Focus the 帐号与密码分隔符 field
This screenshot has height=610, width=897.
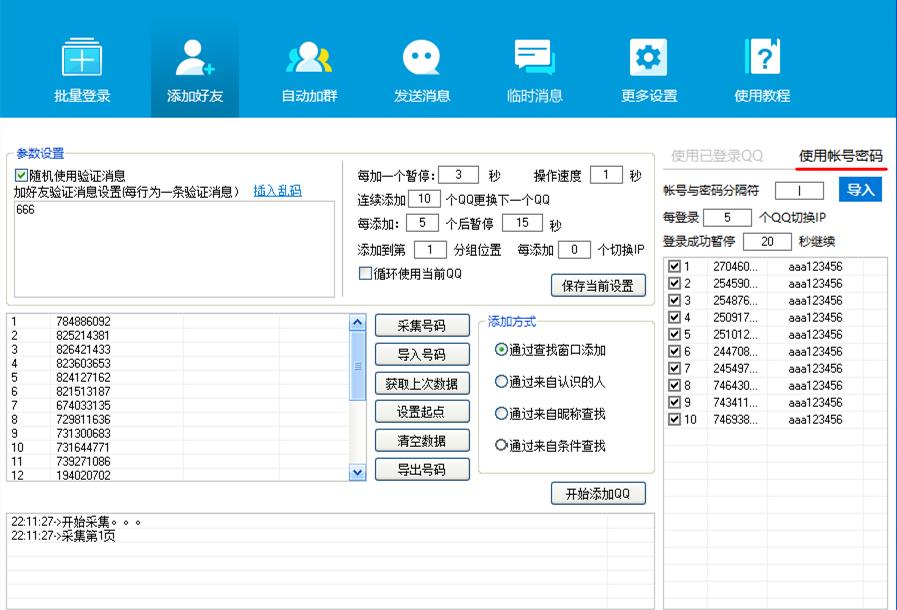[799, 191]
